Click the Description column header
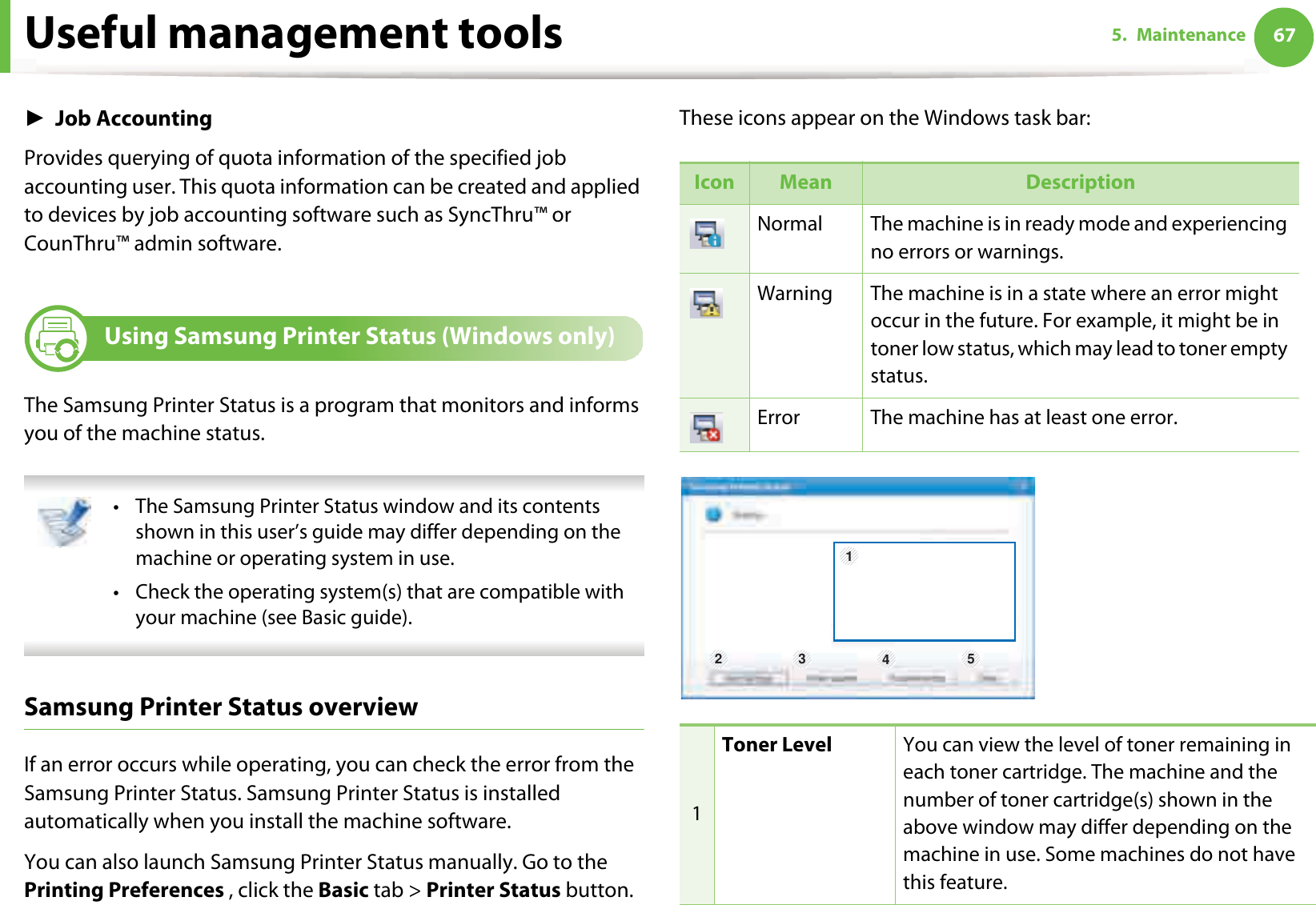This screenshot has height=905, width=1316. click(x=1080, y=182)
